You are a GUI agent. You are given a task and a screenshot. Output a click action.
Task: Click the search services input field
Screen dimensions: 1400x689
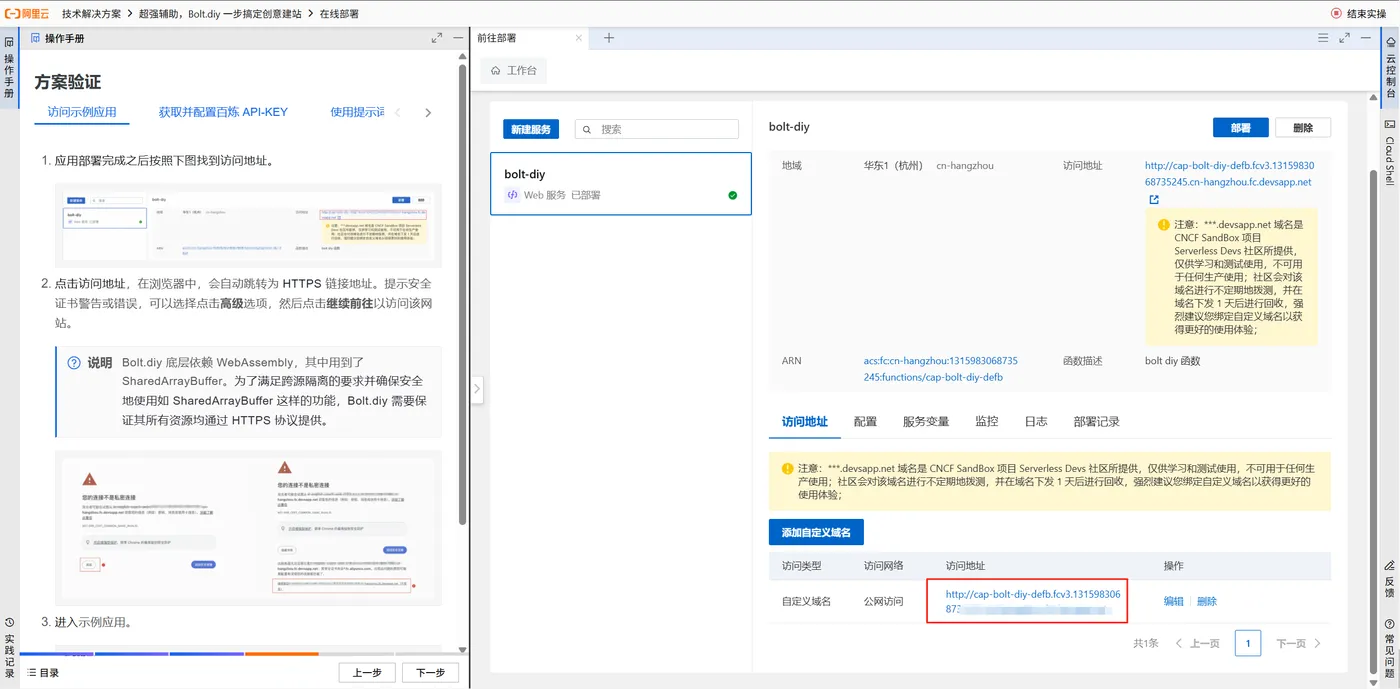click(x=656, y=129)
